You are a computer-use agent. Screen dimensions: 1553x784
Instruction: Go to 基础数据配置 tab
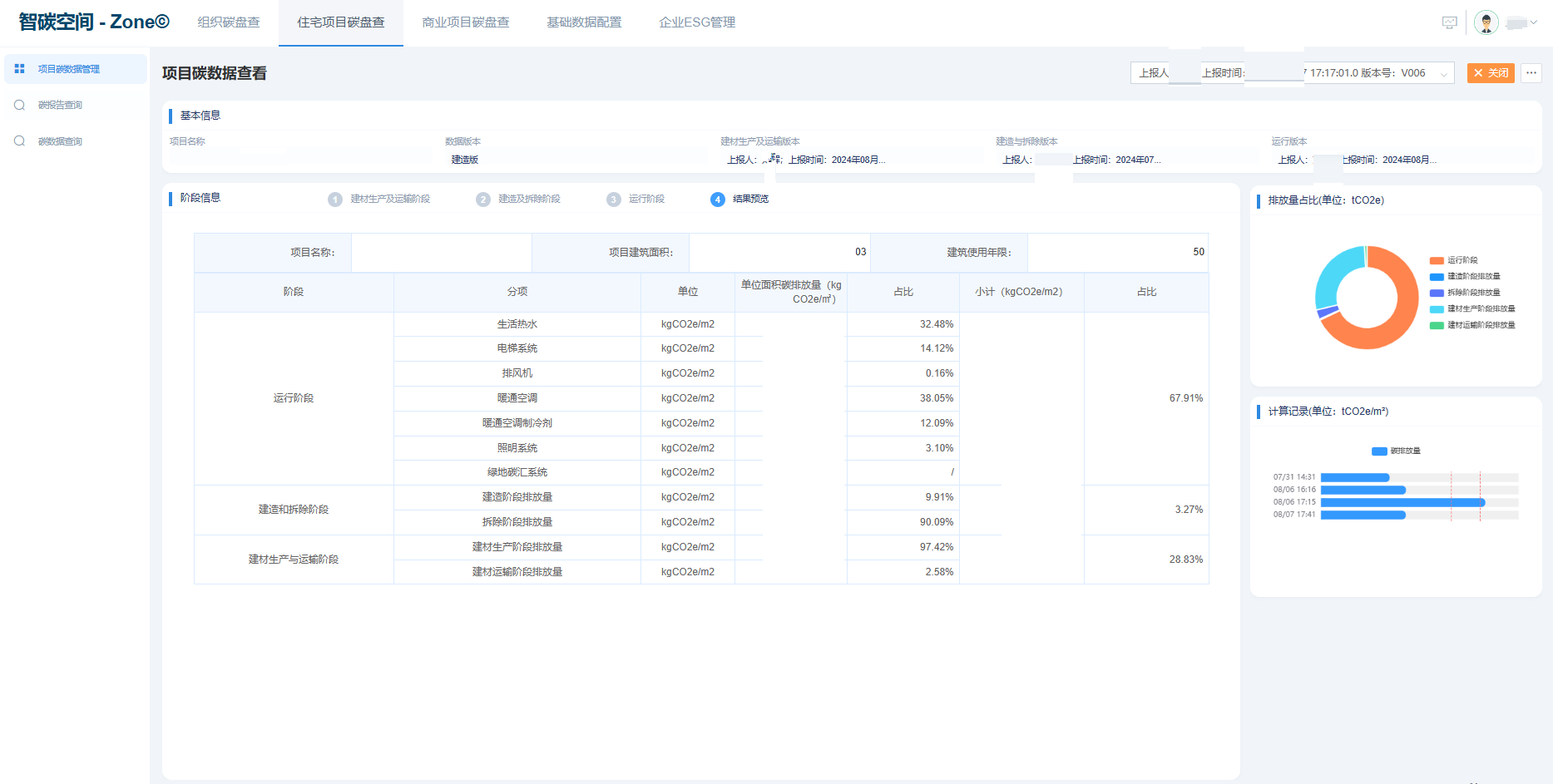[584, 22]
